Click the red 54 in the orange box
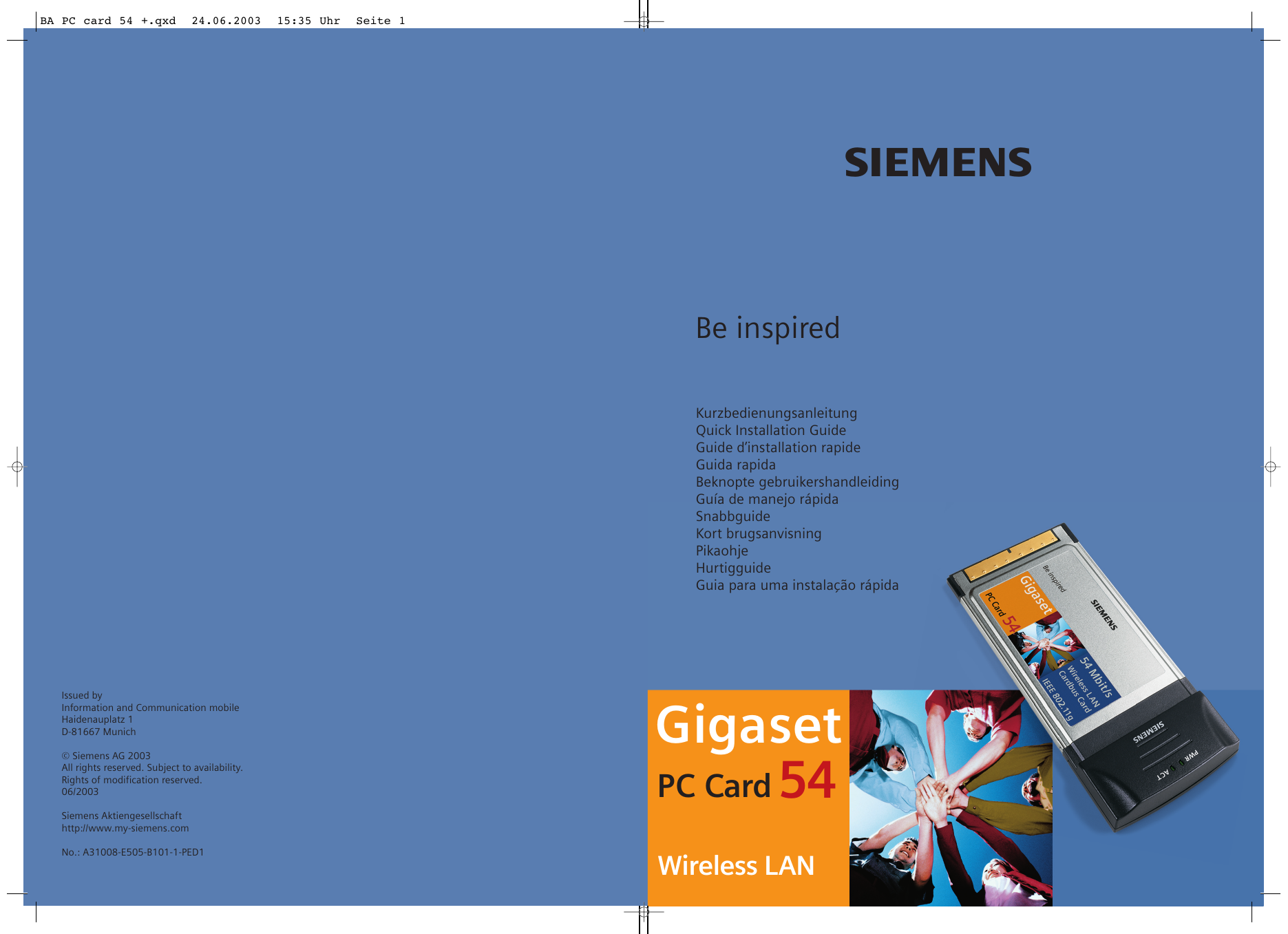 pos(807,781)
